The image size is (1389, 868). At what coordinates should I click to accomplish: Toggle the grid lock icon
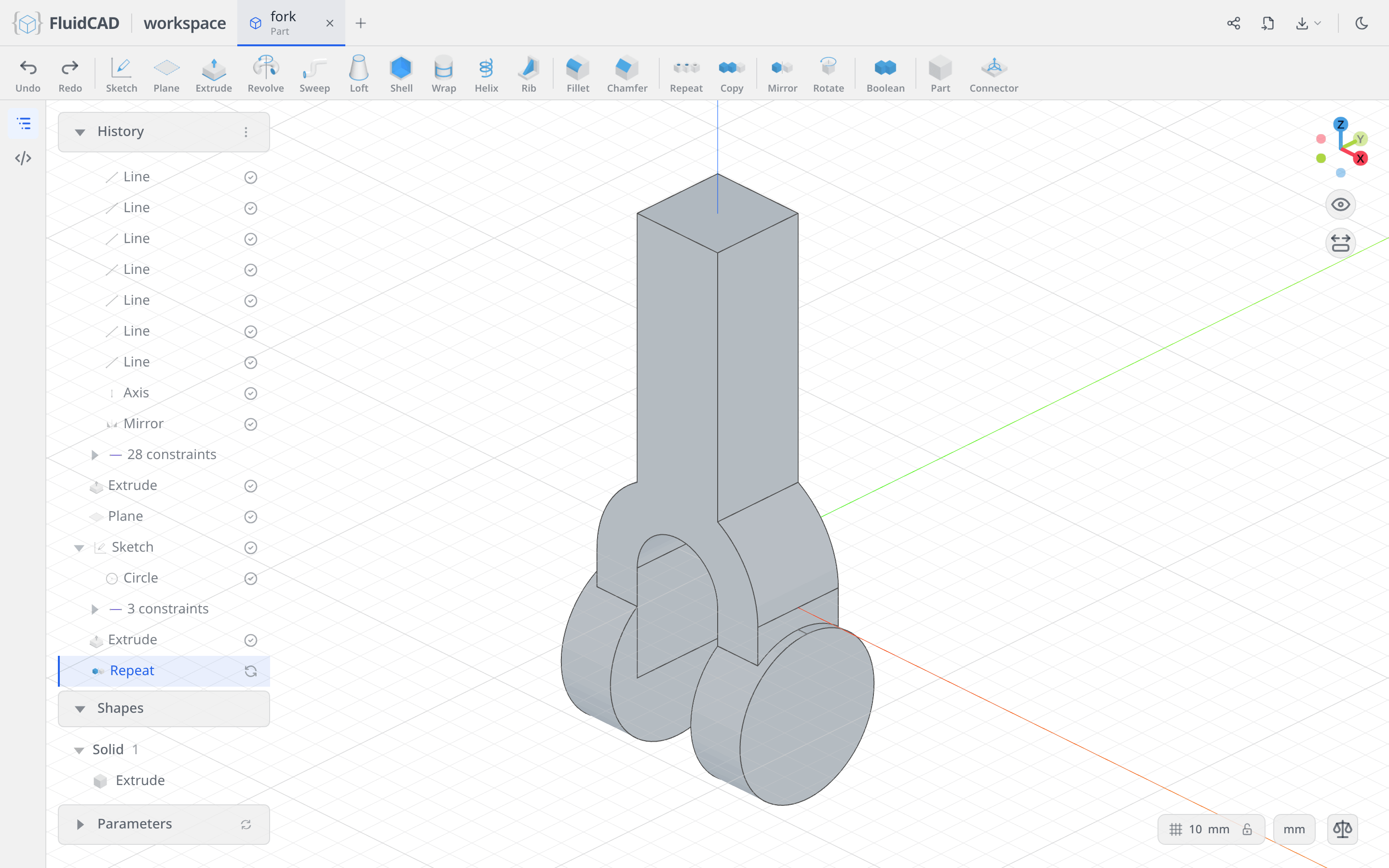point(1247,829)
